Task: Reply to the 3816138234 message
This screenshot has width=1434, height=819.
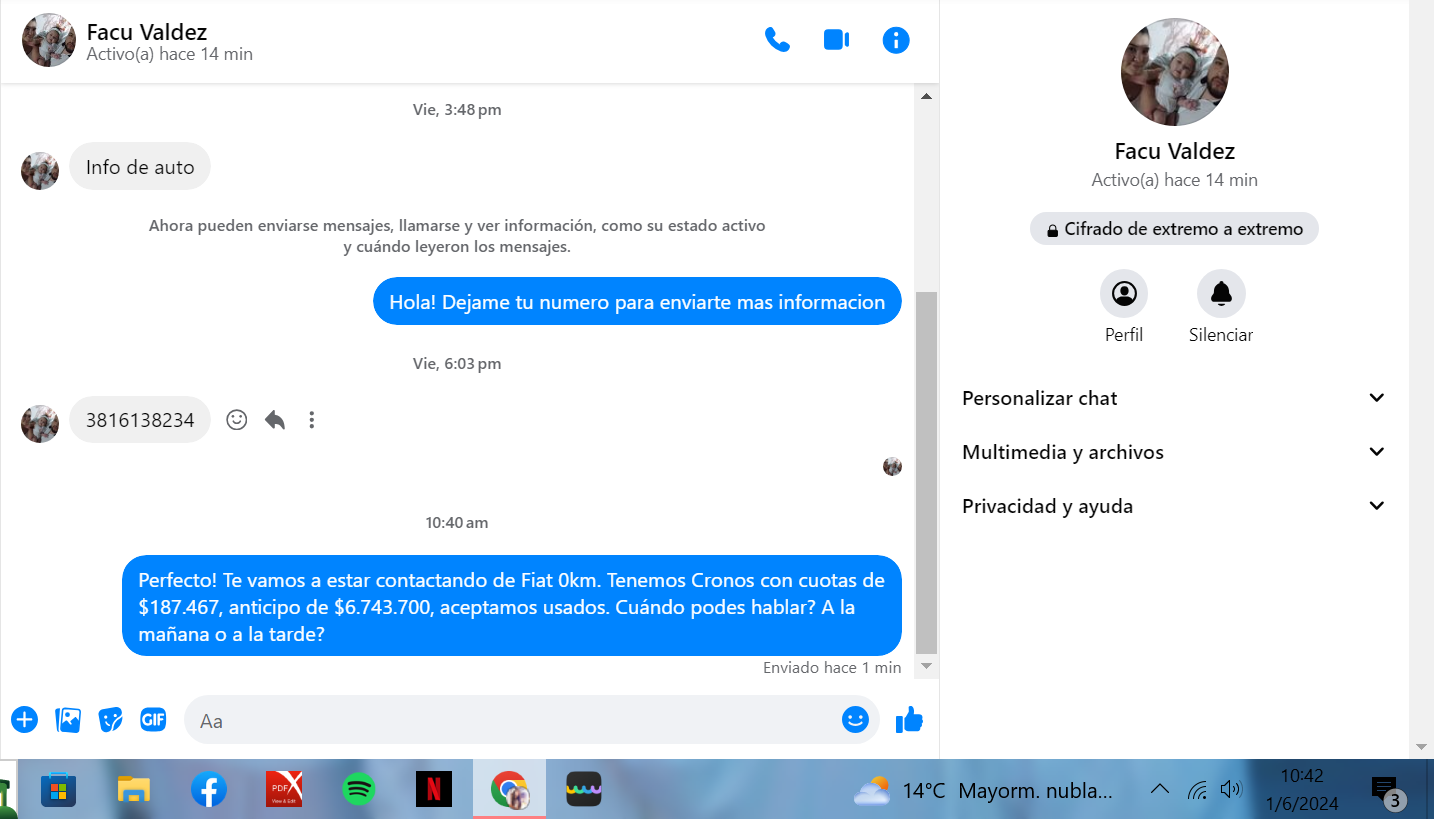Action: pos(275,420)
